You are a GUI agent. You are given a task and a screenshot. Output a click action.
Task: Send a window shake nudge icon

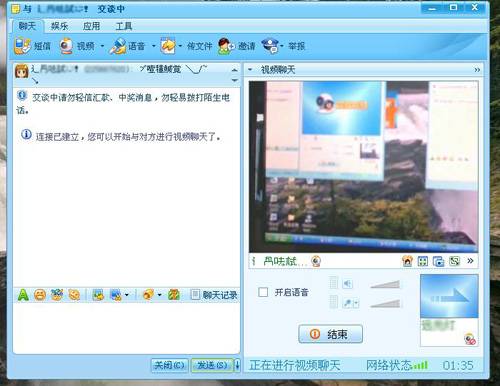74,295
